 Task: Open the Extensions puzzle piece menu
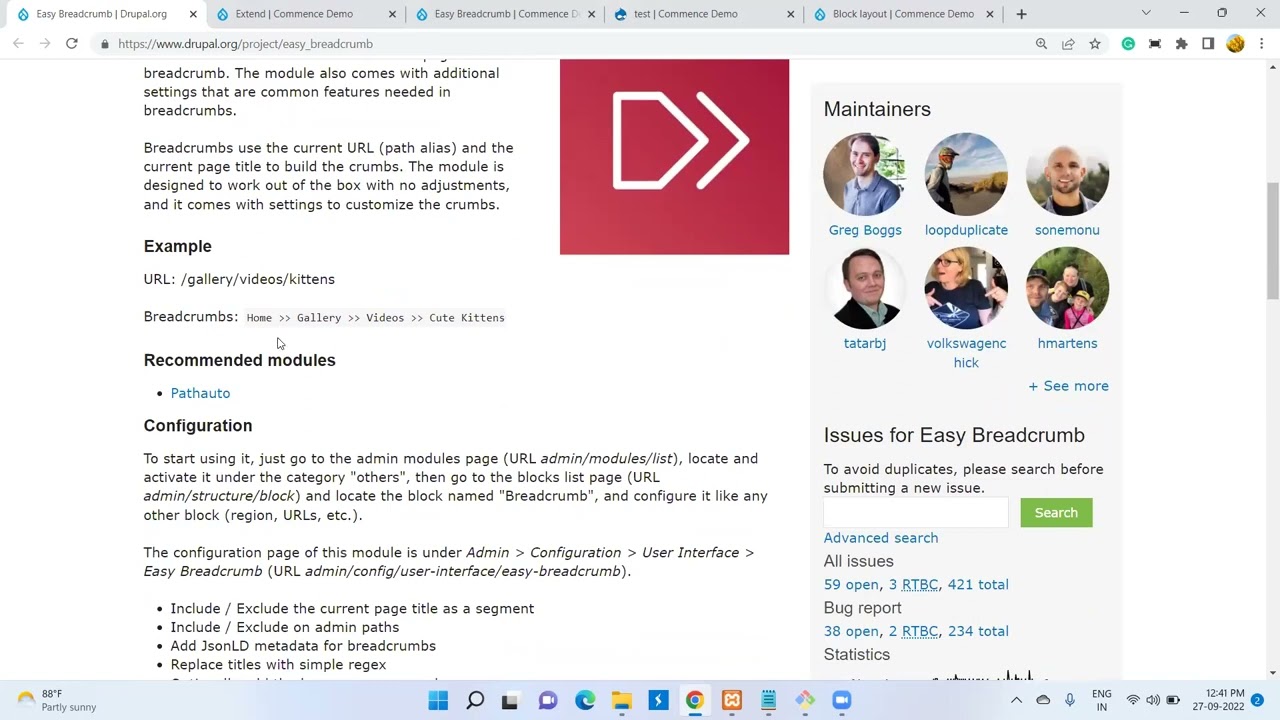(x=1181, y=44)
